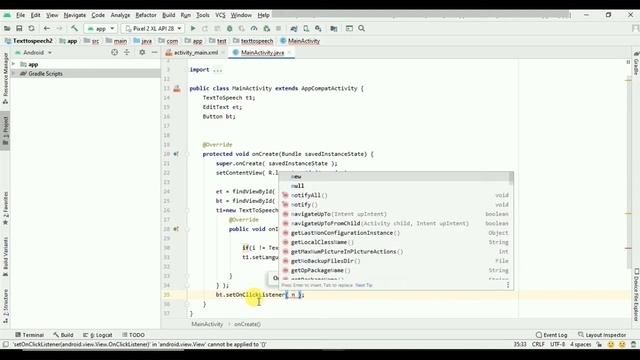This screenshot has height=360, width=640.
Task: Open the Layout Inspector
Action: click(x=602, y=335)
